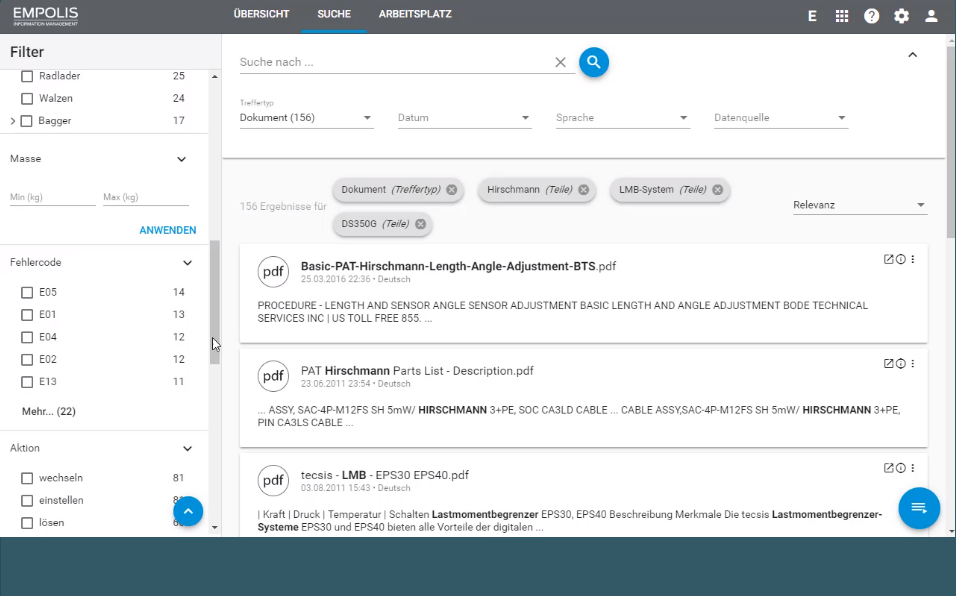The width and height of the screenshot is (956, 596).
Task: Open tecsis - LMB - EPS30 EPS40.pdf
Action: click(385, 475)
